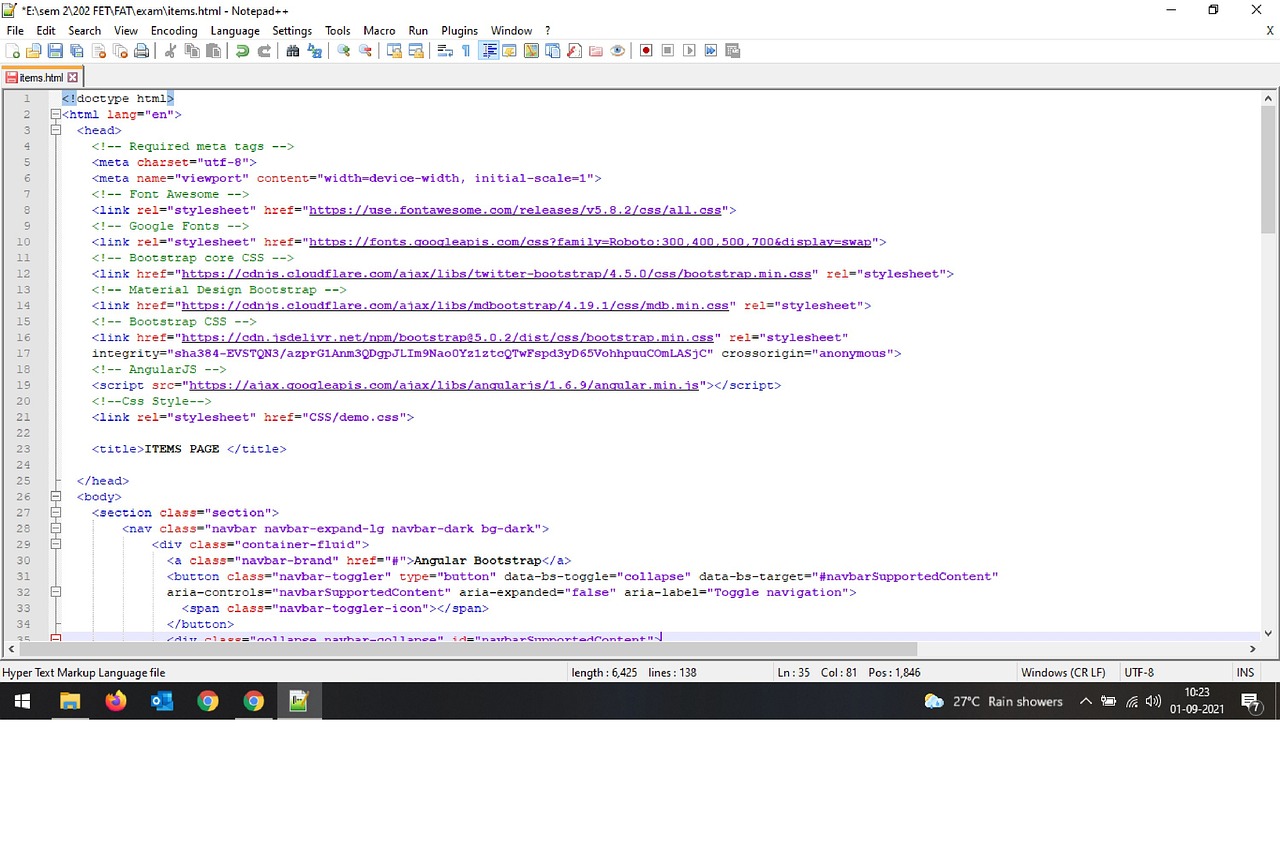This screenshot has height=849, width=1280.
Task: Open the Windows Start menu
Action: pyautogui.click(x=22, y=701)
